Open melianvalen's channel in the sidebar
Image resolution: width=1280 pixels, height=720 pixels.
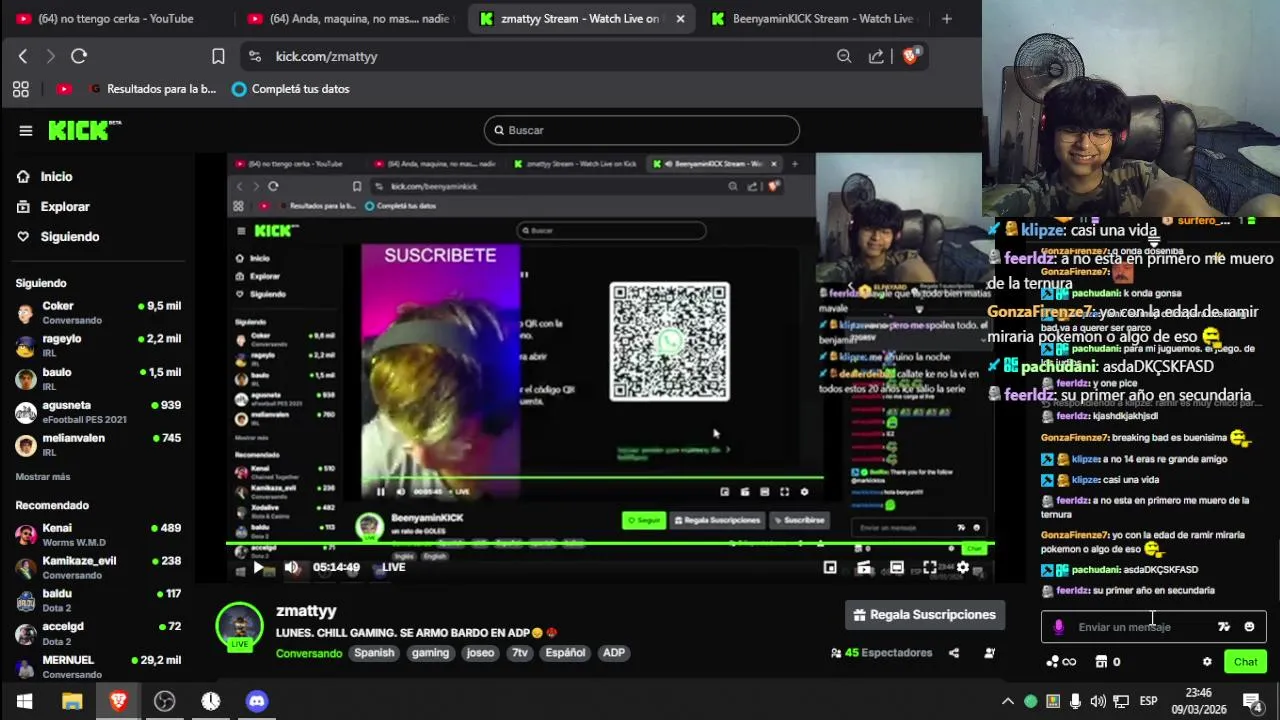98,444
